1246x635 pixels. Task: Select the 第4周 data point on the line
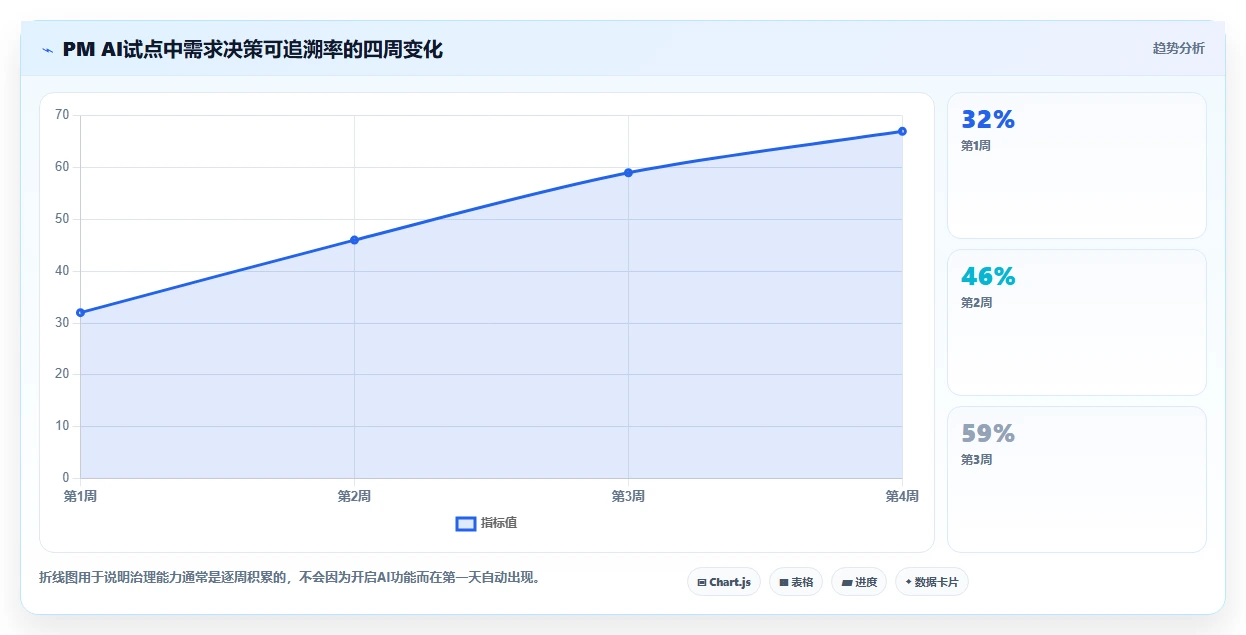(x=902, y=131)
